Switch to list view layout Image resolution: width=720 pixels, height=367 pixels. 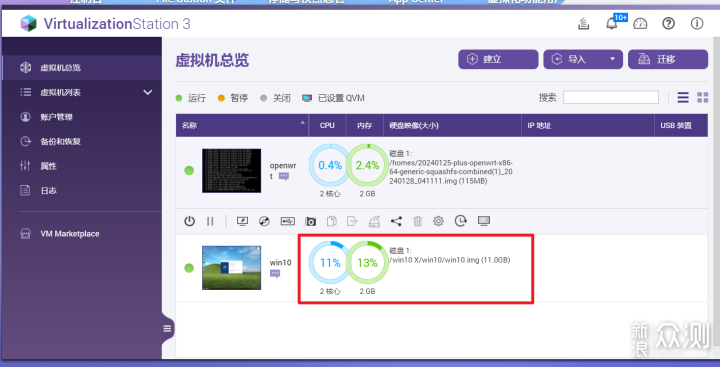pos(683,97)
